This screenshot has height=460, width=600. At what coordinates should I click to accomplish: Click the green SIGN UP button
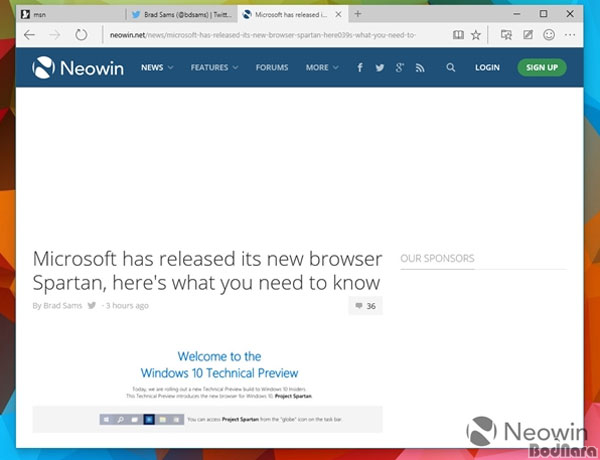[542, 68]
